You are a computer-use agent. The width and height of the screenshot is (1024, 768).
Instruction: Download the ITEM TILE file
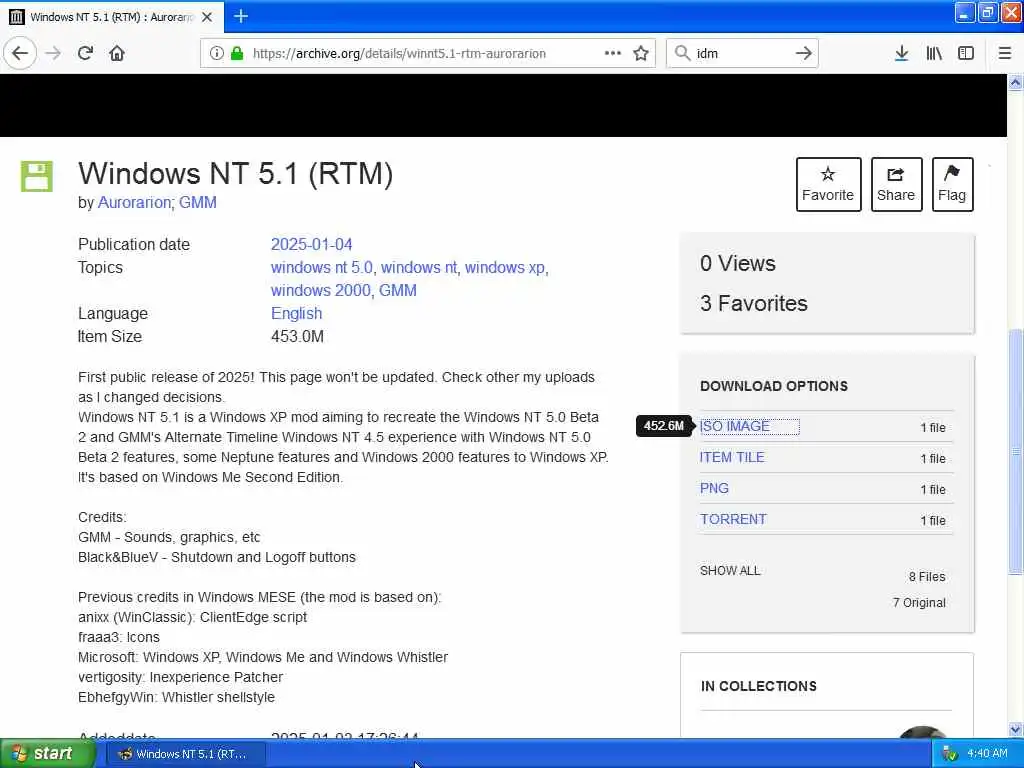732,457
